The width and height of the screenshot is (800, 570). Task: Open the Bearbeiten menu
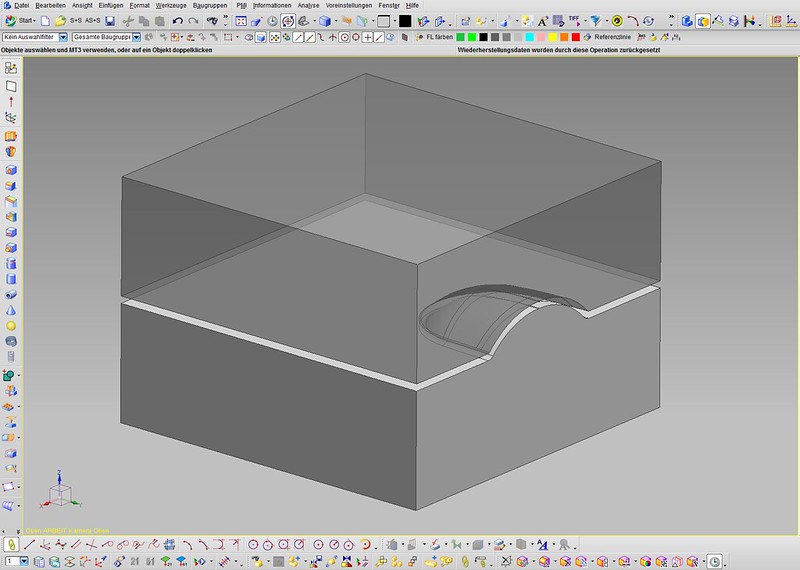pos(50,5)
